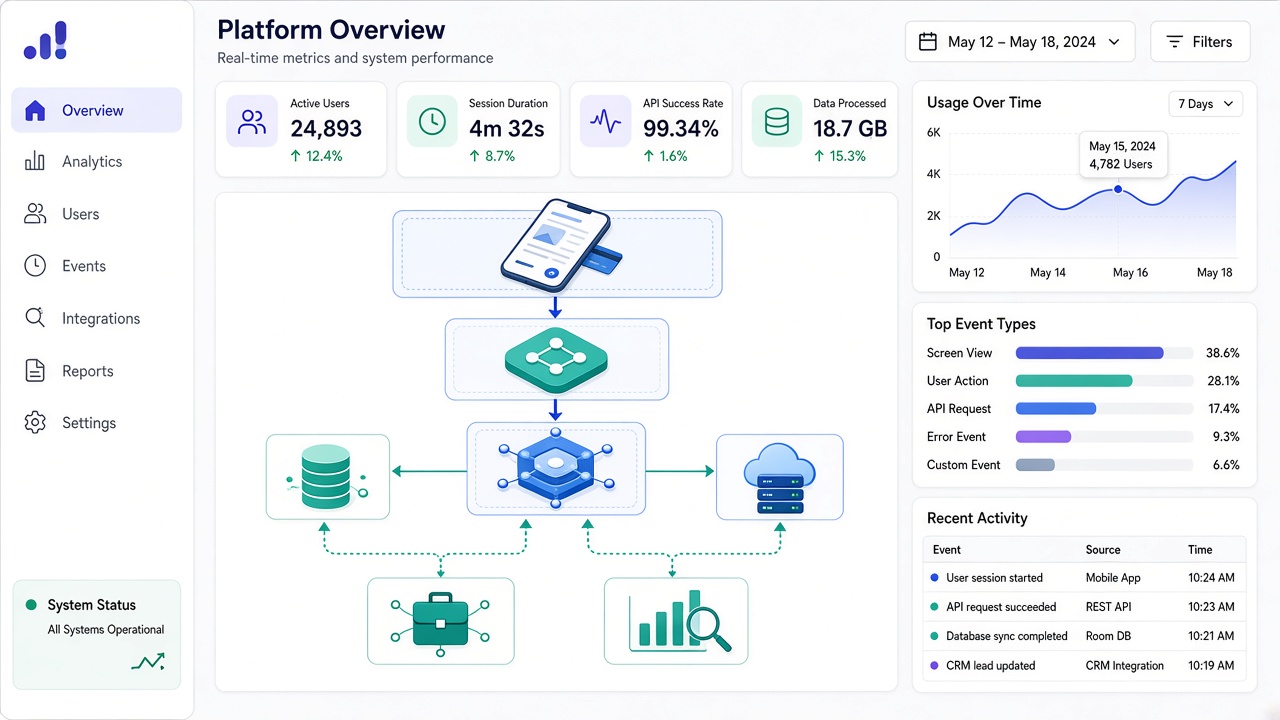
Task: Open the Analytics bar chart icon
Action: (35, 161)
